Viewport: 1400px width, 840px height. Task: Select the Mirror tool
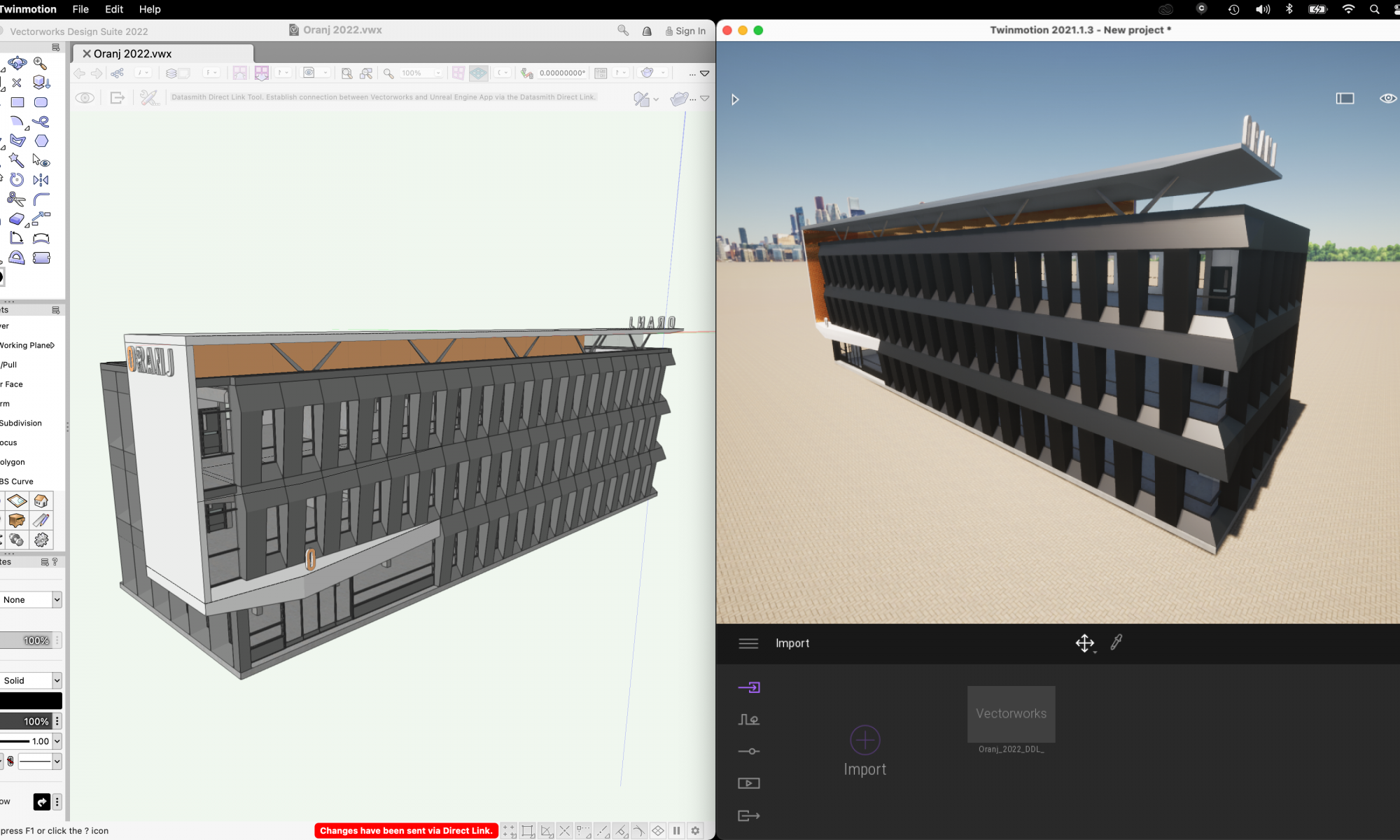click(x=41, y=180)
